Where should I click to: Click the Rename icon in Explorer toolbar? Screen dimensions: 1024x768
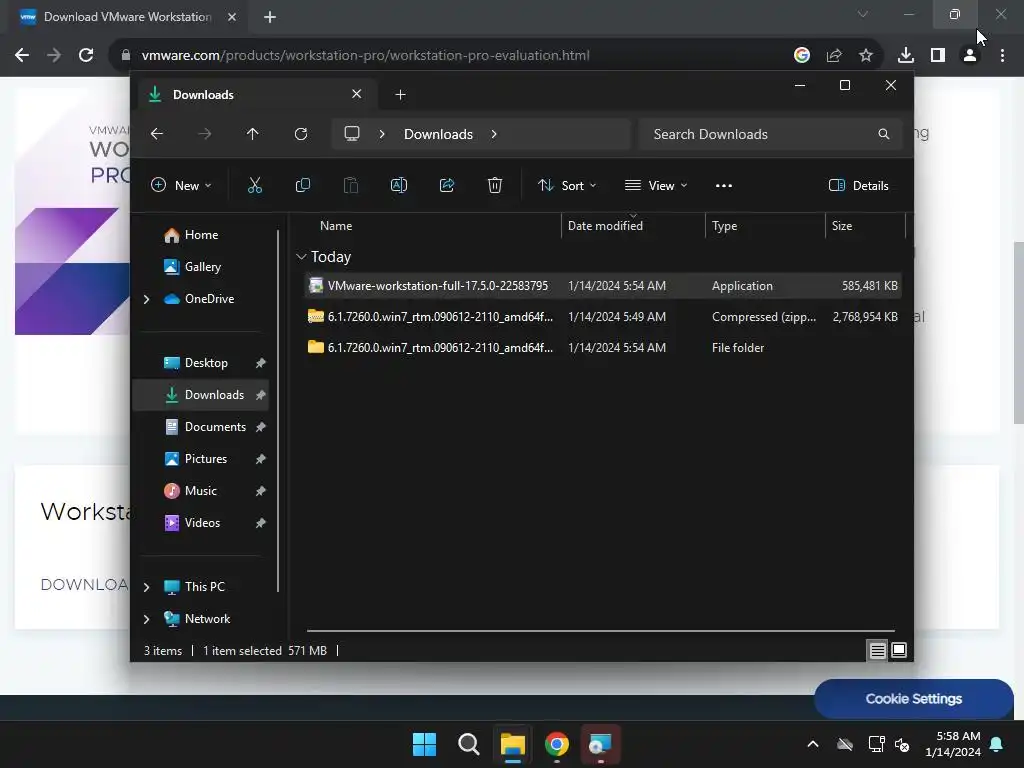point(398,185)
